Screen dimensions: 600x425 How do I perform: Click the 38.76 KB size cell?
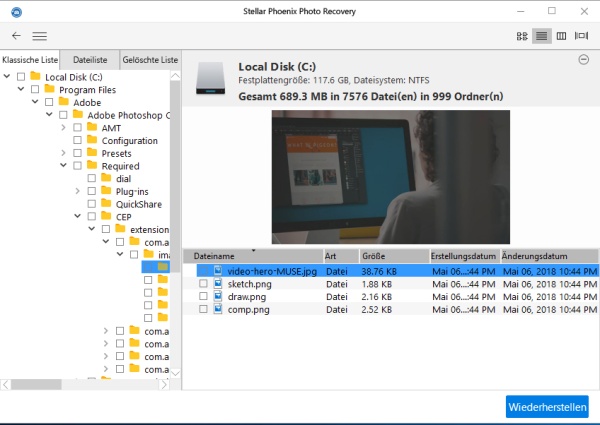[378, 271]
